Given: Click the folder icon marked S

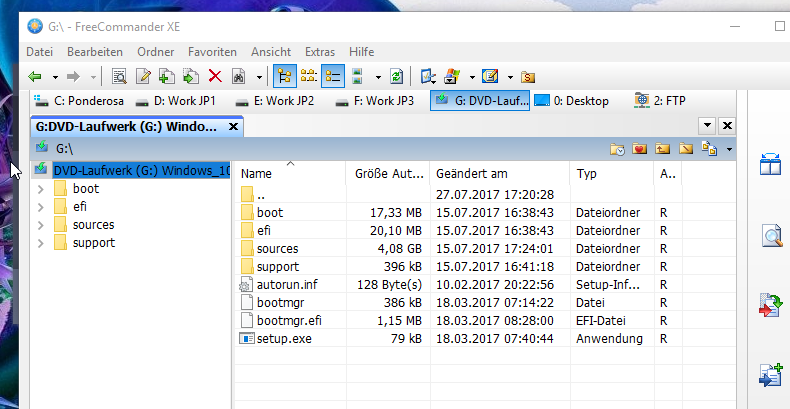Looking at the screenshot, I should click(x=528, y=77).
